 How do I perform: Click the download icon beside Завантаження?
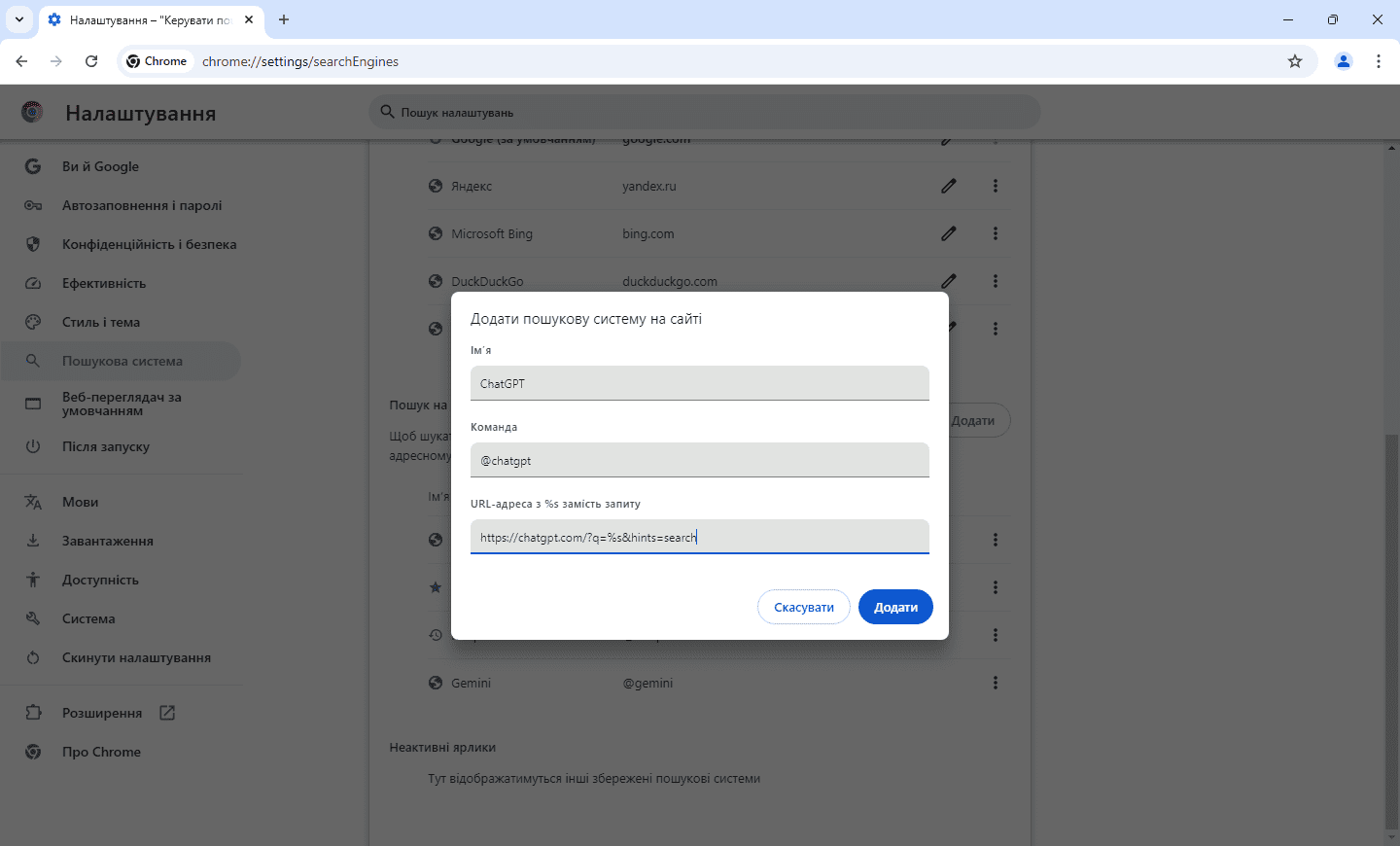coord(33,541)
